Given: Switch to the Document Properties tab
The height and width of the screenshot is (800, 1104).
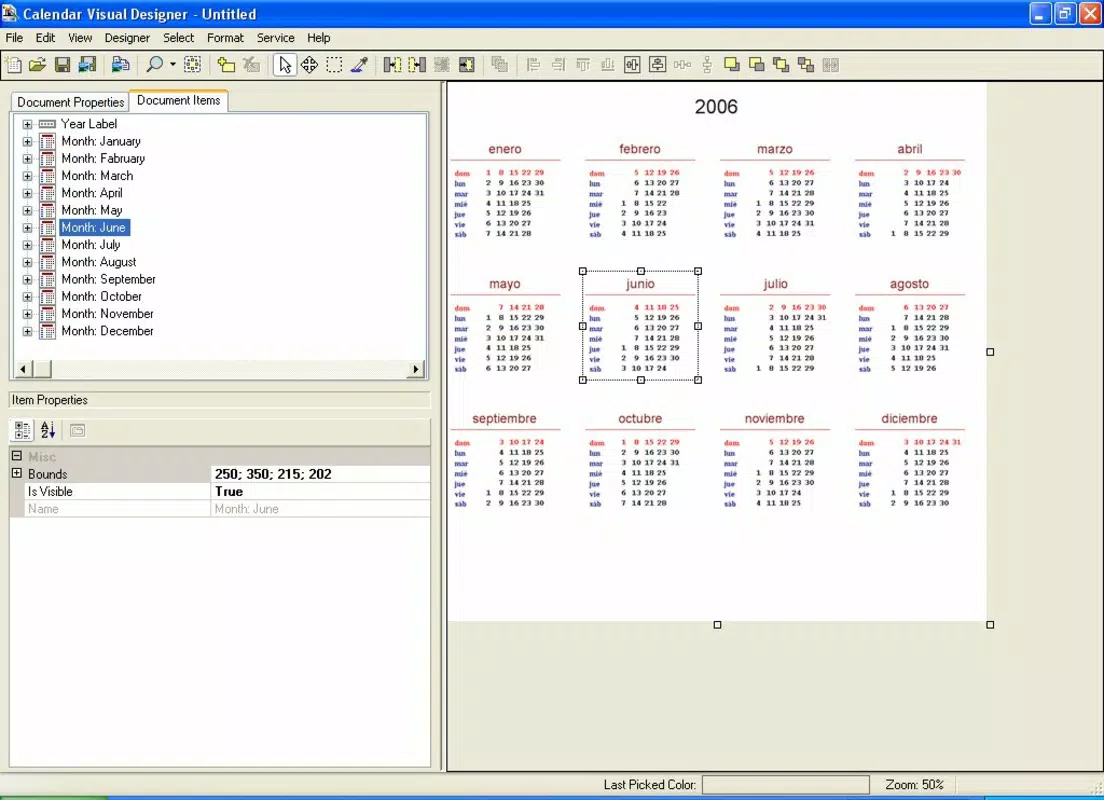Looking at the screenshot, I should (x=70, y=102).
